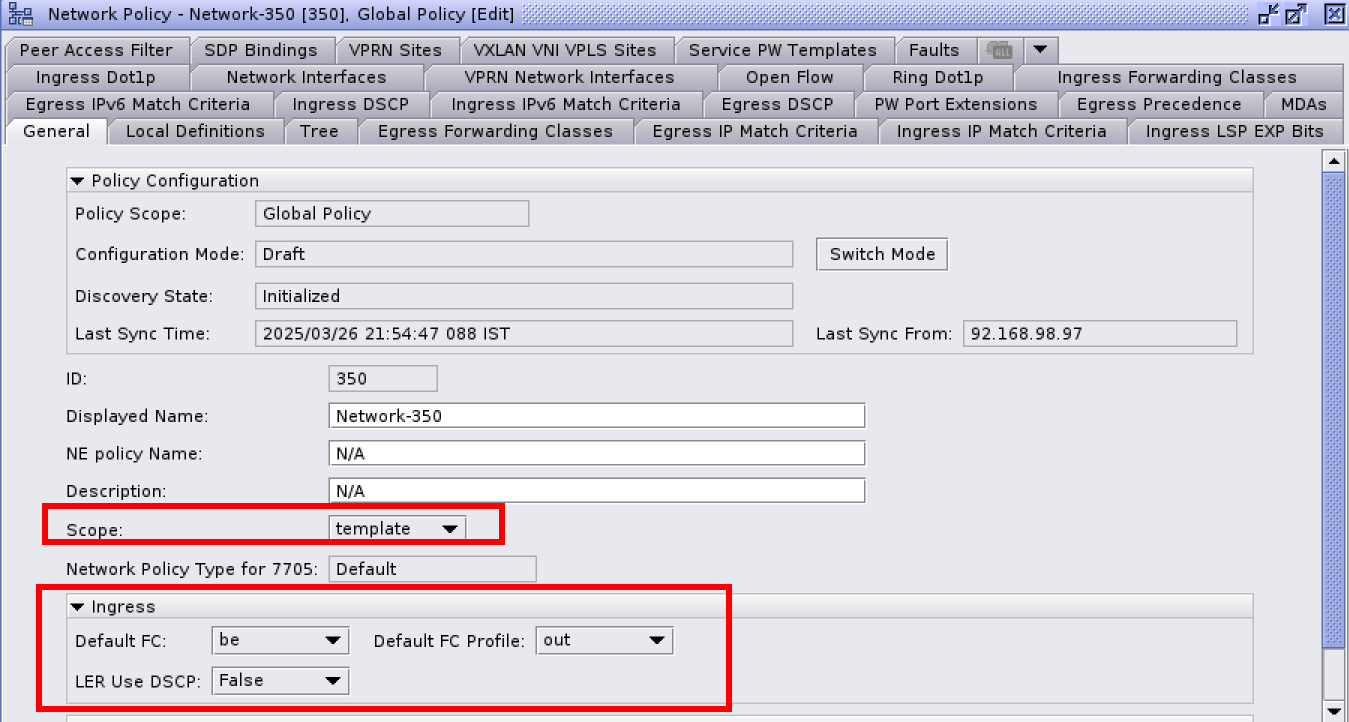Open the tab list dropdown arrow
The height and width of the screenshot is (722, 1349).
click(x=1040, y=50)
